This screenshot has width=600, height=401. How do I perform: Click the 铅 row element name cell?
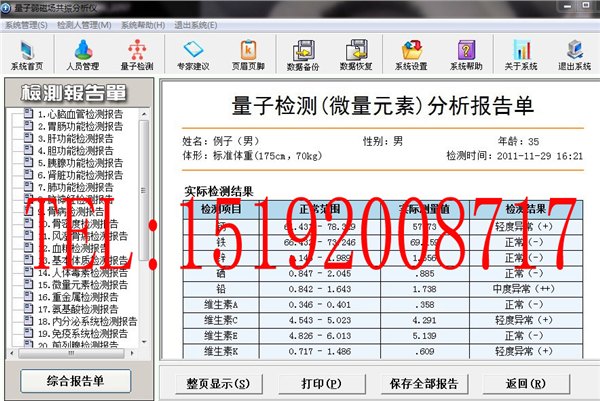click(221, 289)
